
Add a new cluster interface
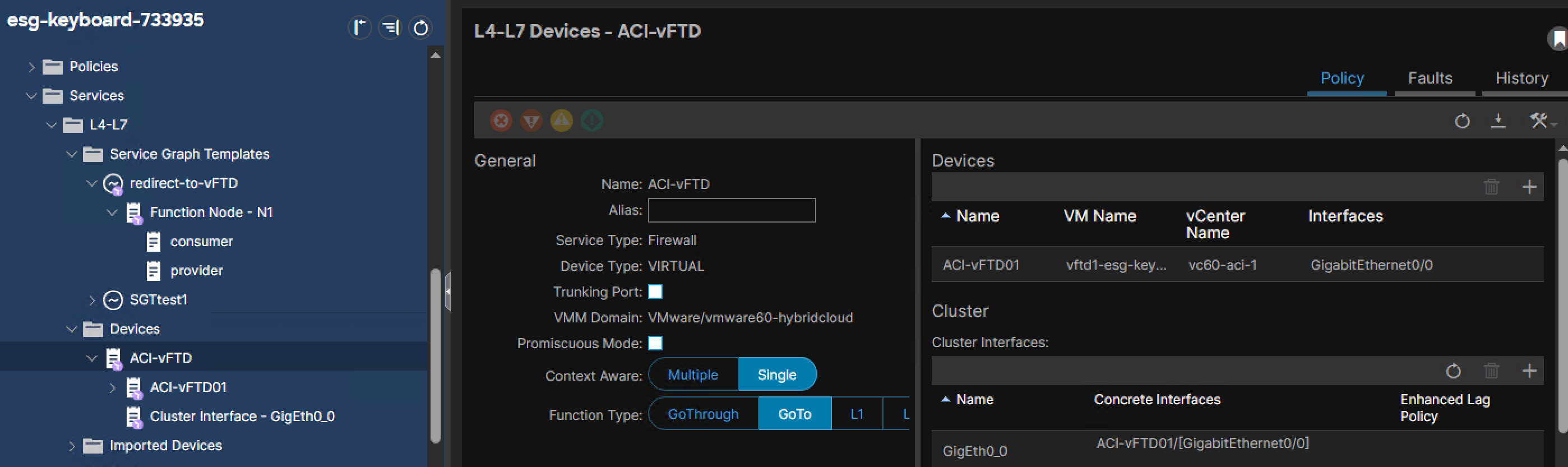(1529, 371)
